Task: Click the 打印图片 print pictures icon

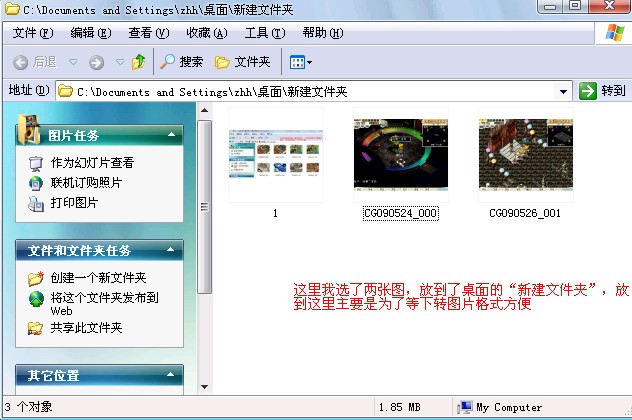Action: point(36,203)
